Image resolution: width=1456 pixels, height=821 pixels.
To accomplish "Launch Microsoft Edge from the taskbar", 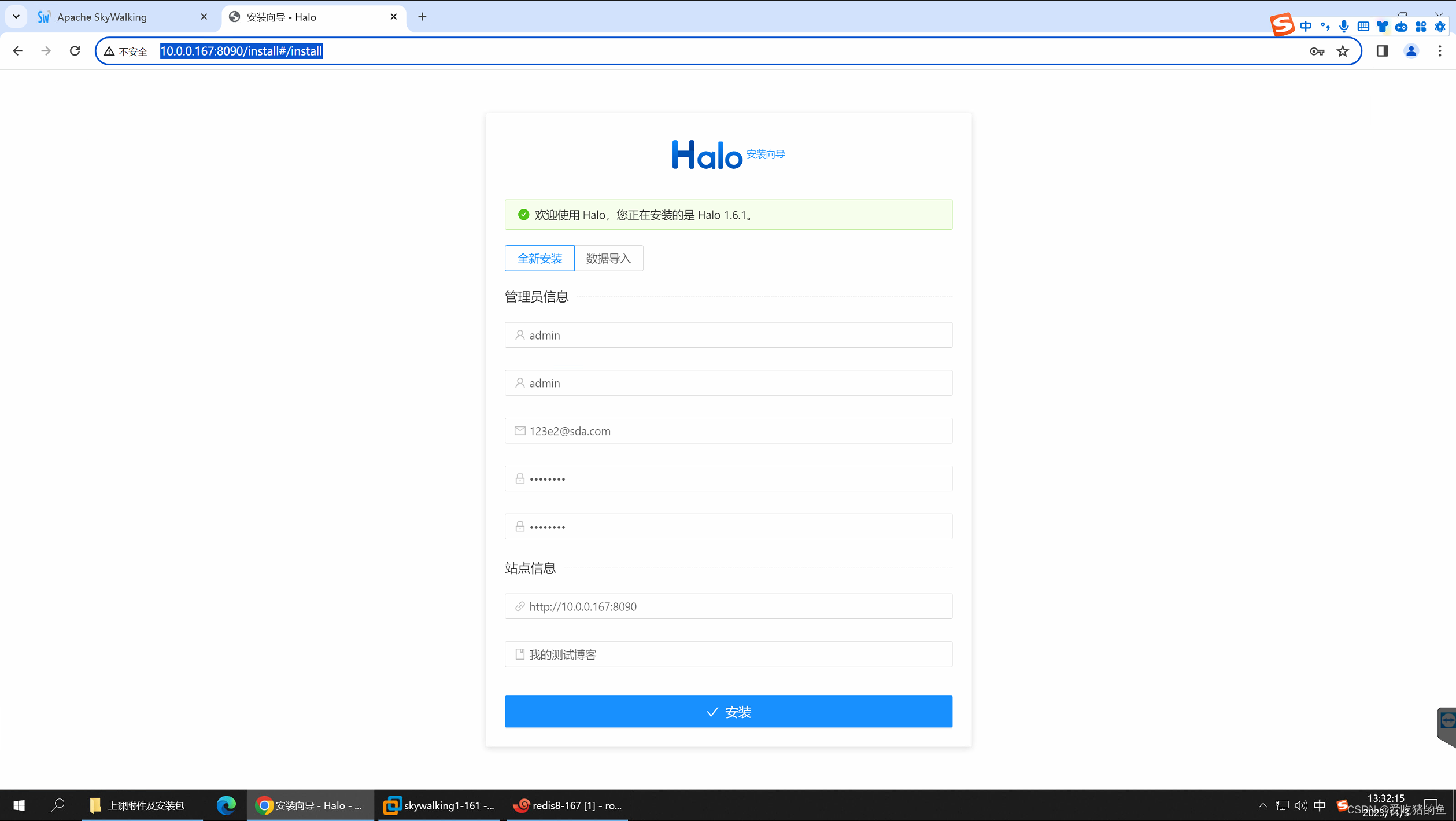I will (x=226, y=805).
